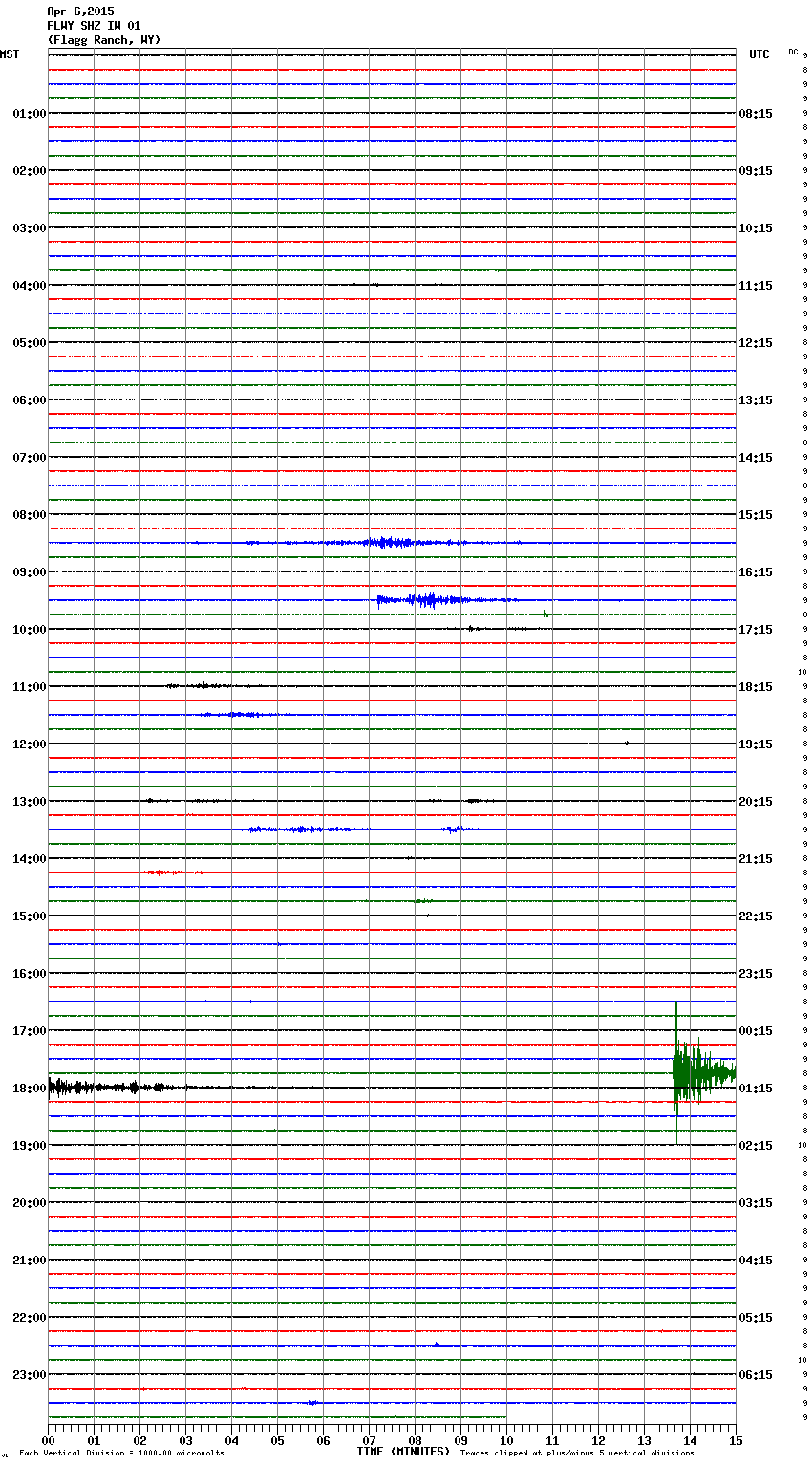The height and width of the screenshot is (1466, 812).
Task: Click the 08:15 UTC time label
Action: (756, 114)
